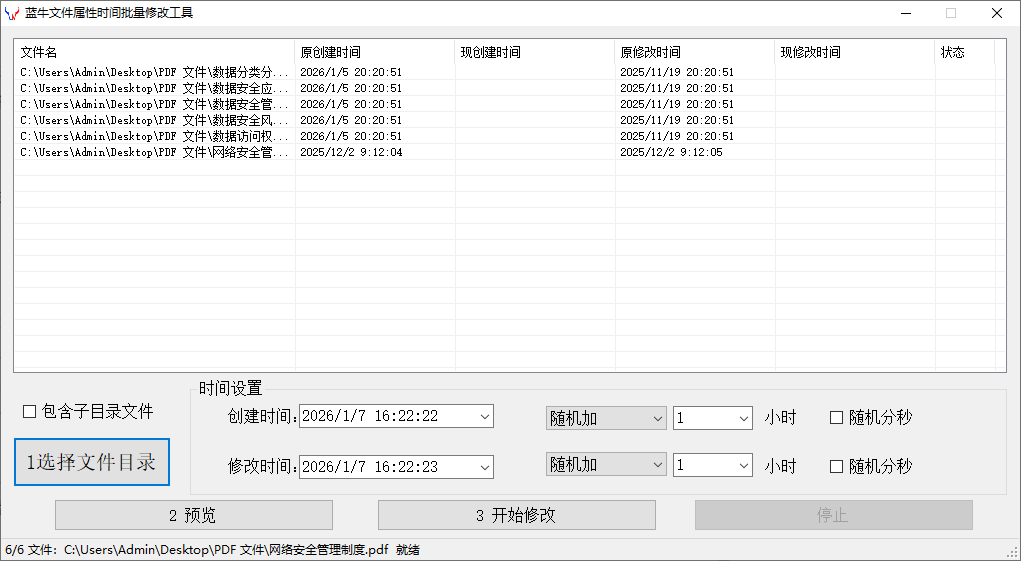Screen dimensions: 1021x561
Task: Close the 蓝牛 tool window
Action: (x=997, y=13)
